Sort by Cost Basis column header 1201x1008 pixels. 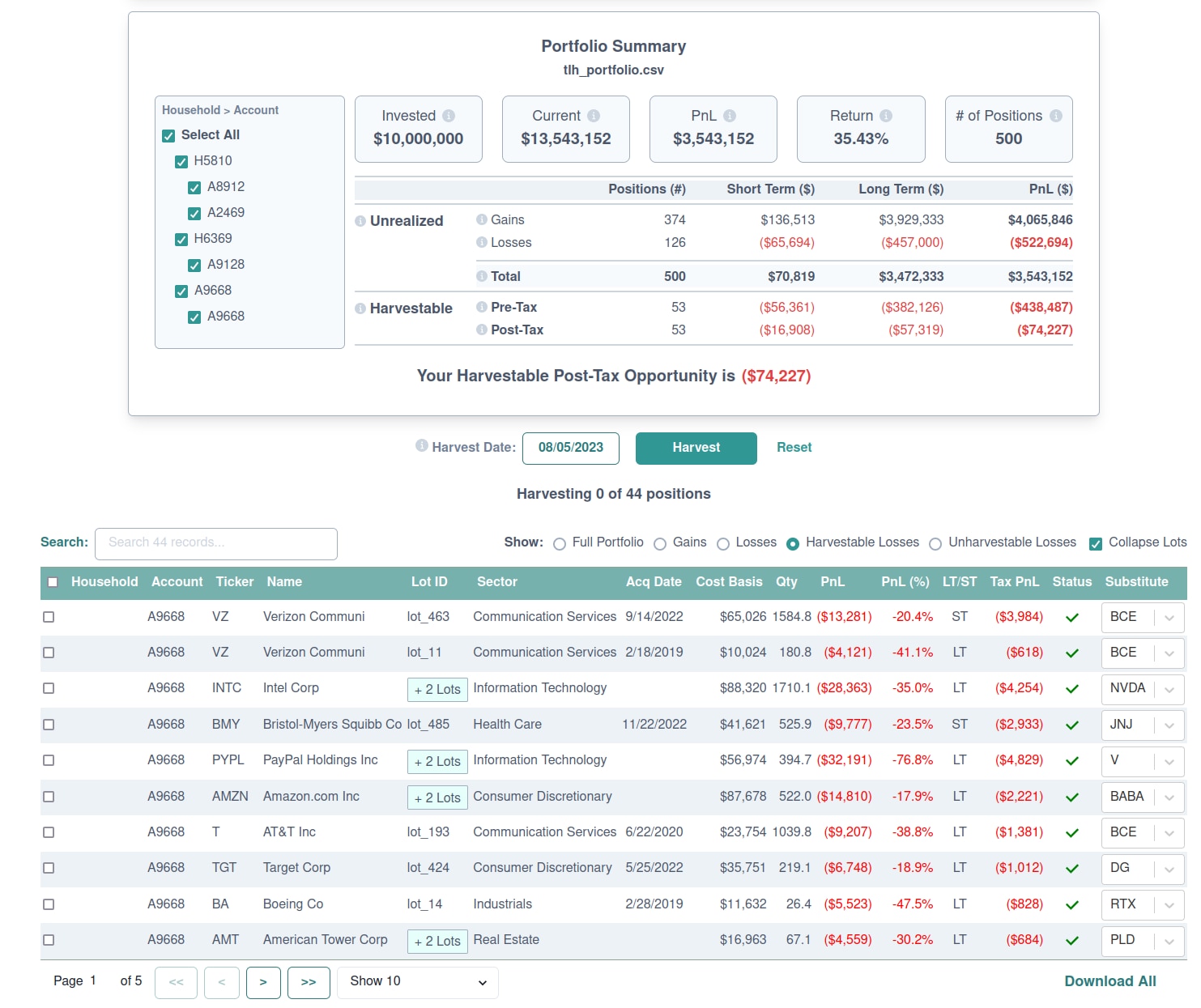(729, 581)
